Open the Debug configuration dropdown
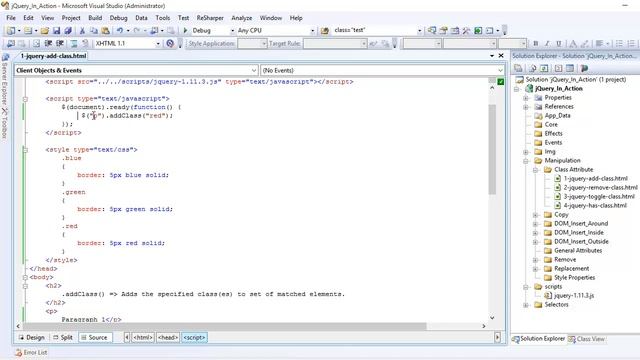Image resolution: width=640 pixels, height=360 pixels. [x=232, y=31]
